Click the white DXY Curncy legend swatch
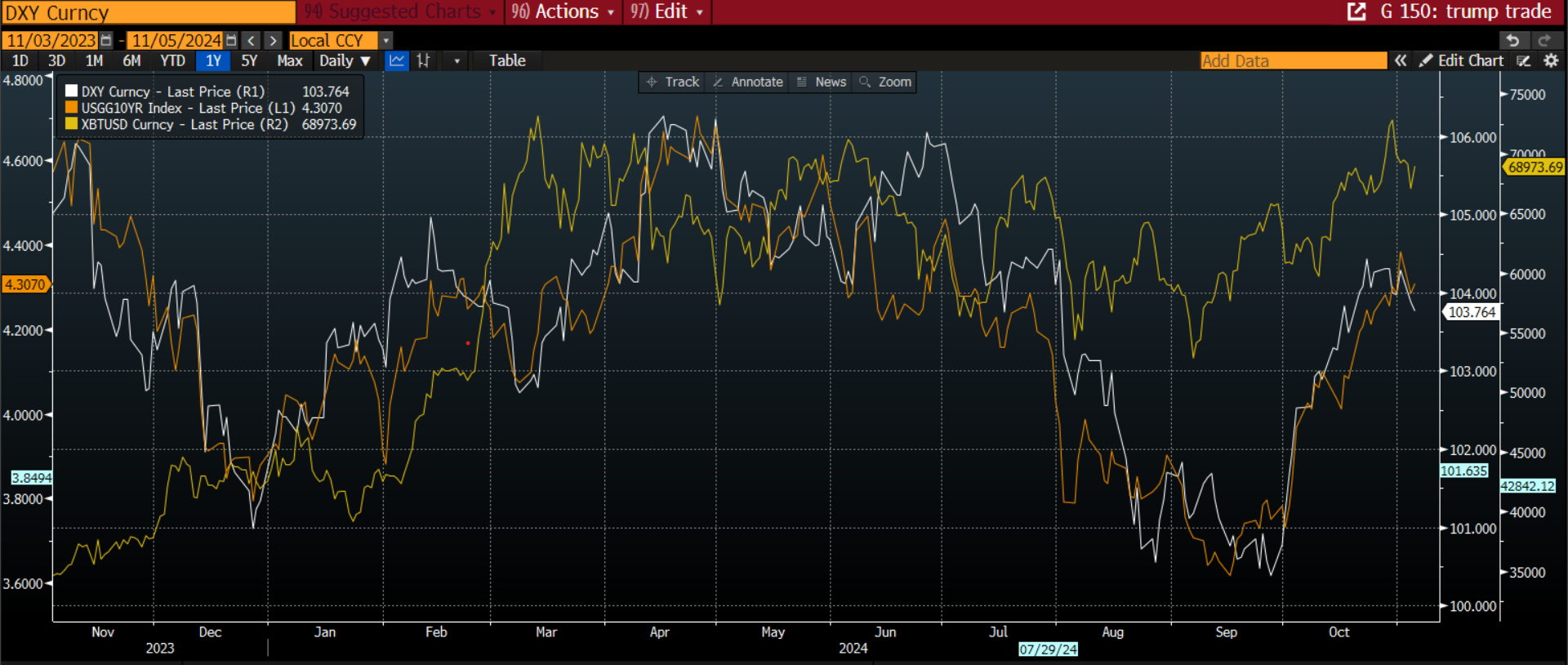 [72, 91]
